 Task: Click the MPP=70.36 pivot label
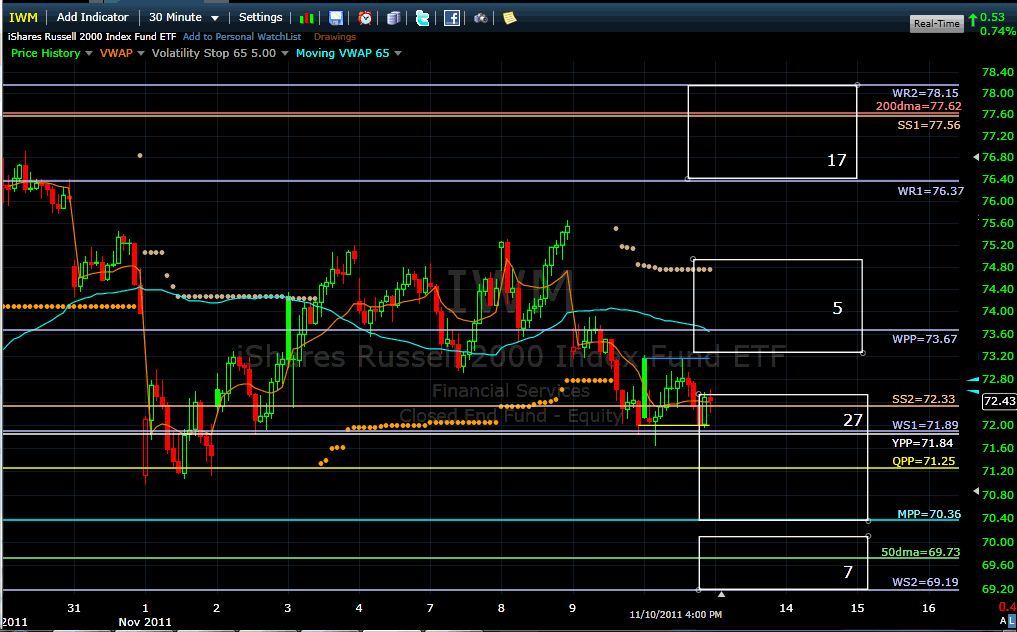tap(929, 514)
